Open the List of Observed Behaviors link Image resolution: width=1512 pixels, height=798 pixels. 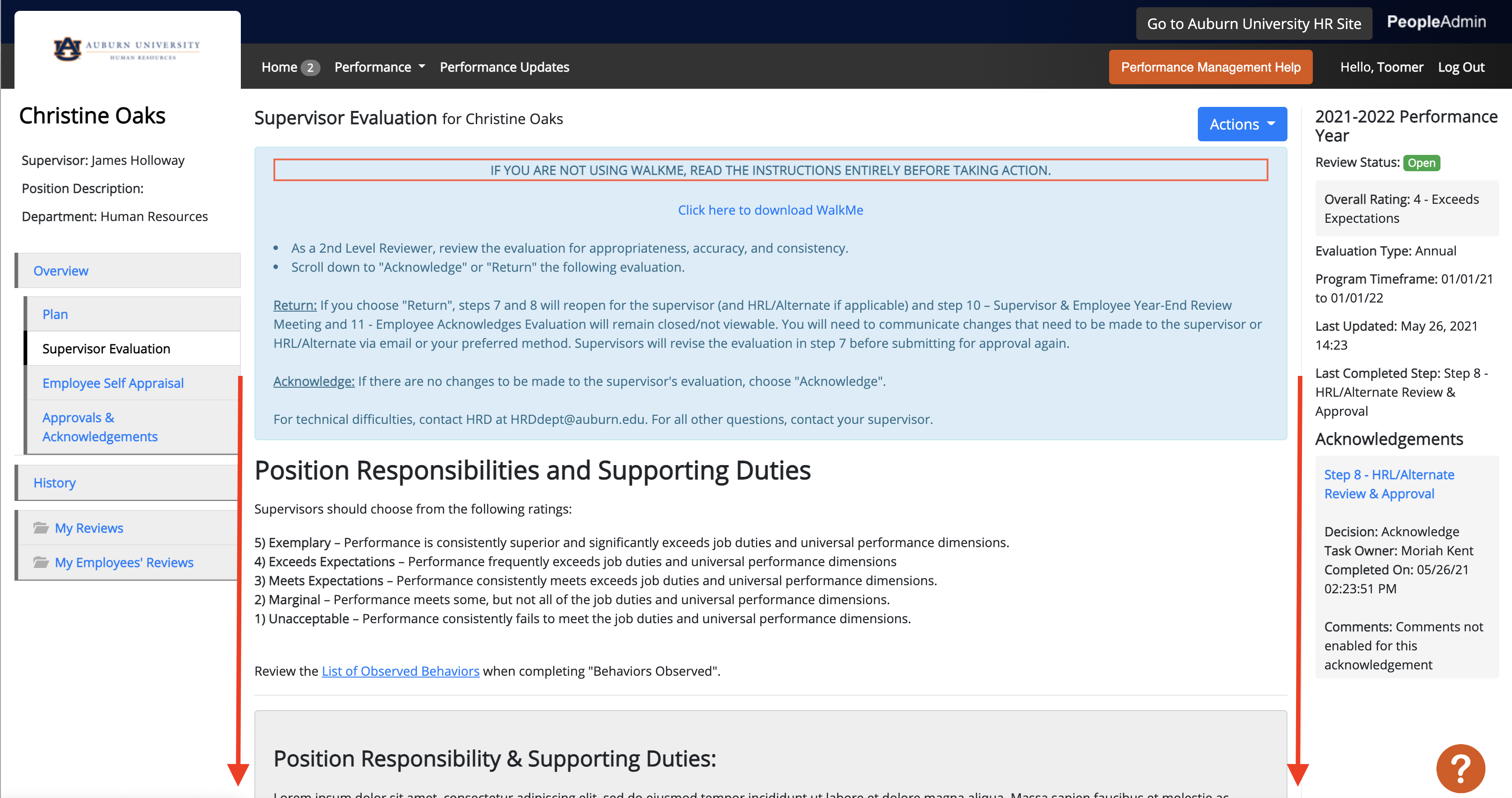[x=400, y=671]
